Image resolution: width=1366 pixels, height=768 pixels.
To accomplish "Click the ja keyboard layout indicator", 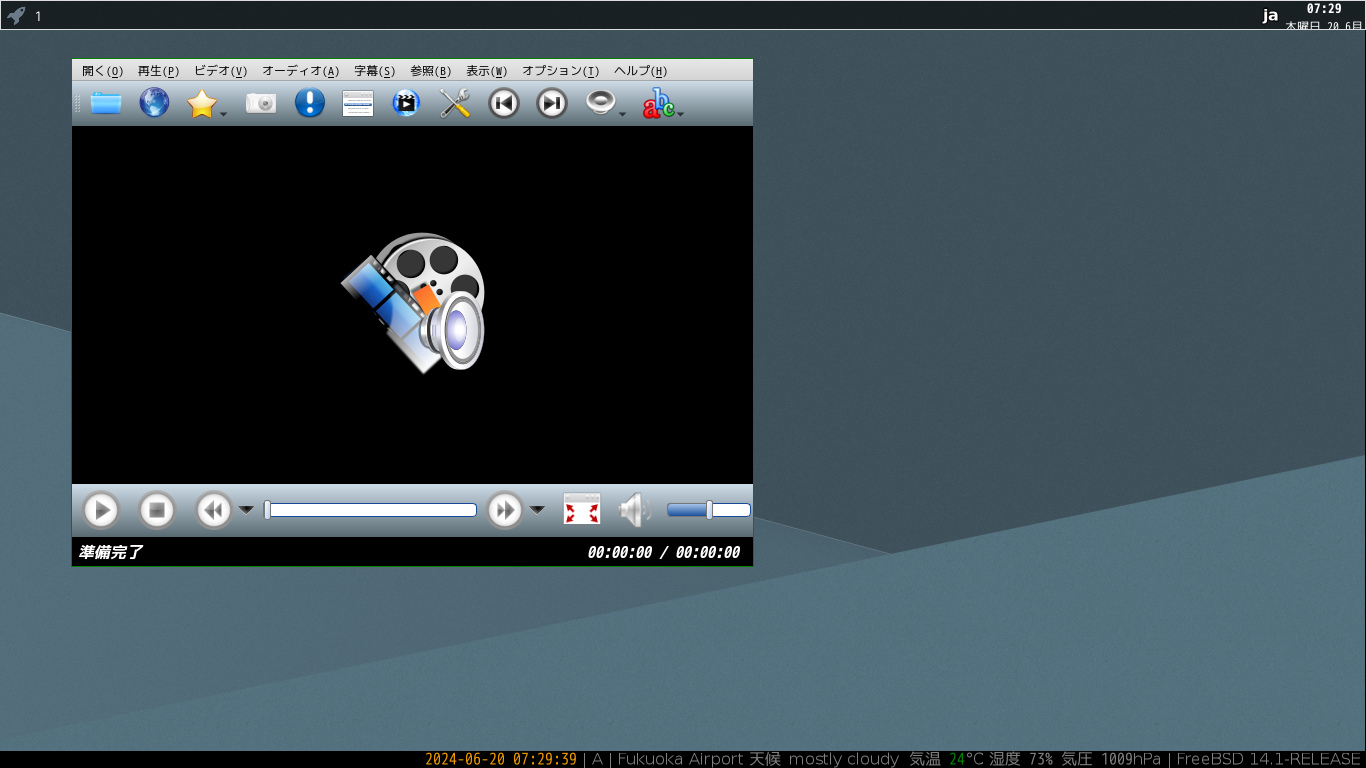I will 1270,15.
